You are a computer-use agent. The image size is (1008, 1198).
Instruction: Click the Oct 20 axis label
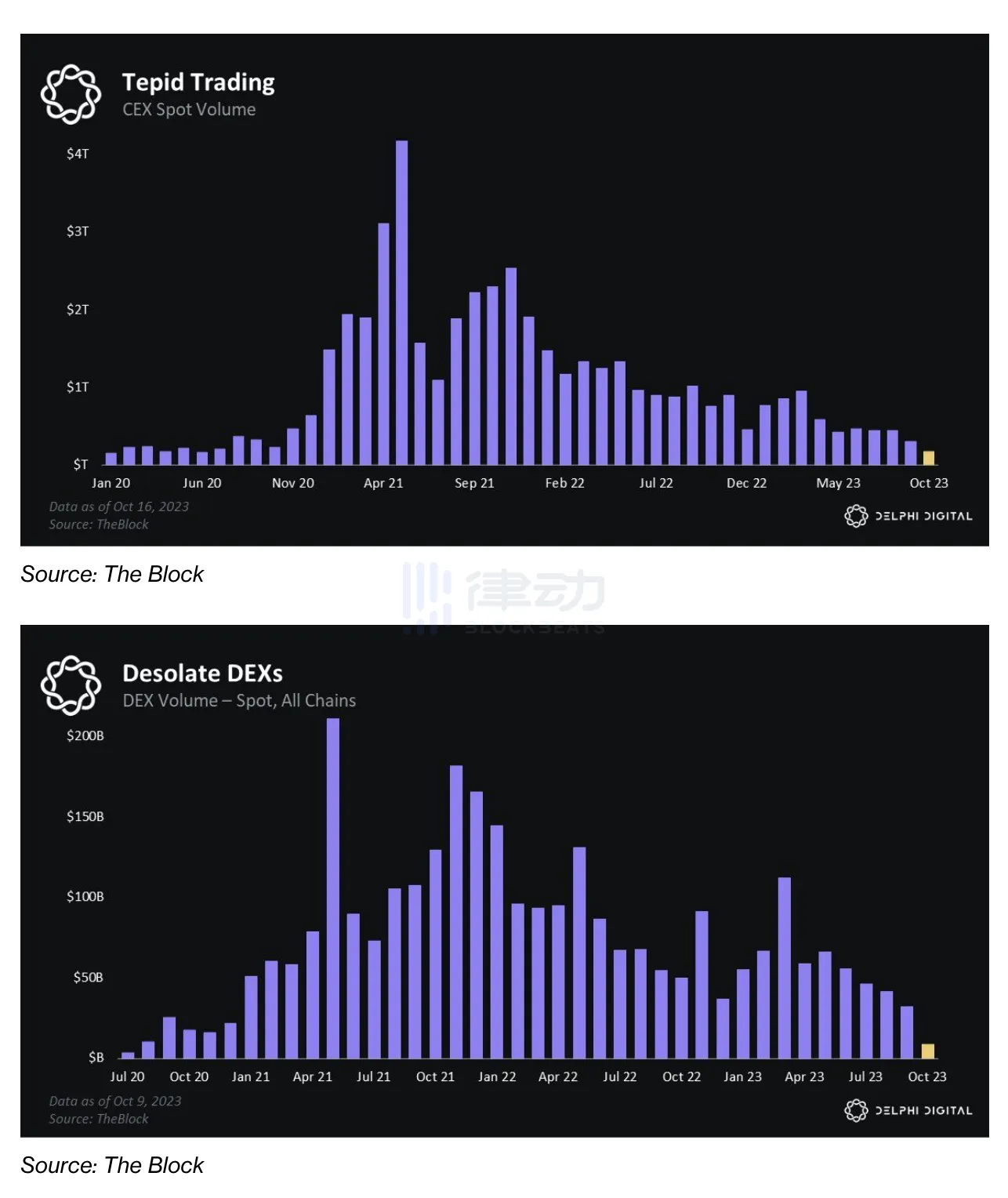pos(189,1076)
